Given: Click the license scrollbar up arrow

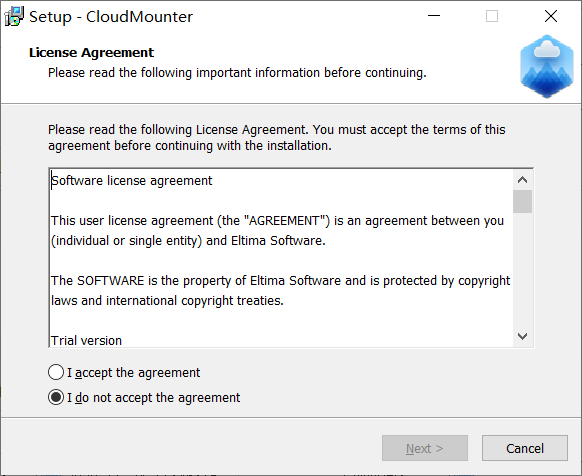Looking at the screenshot, I should pos(522,180).
